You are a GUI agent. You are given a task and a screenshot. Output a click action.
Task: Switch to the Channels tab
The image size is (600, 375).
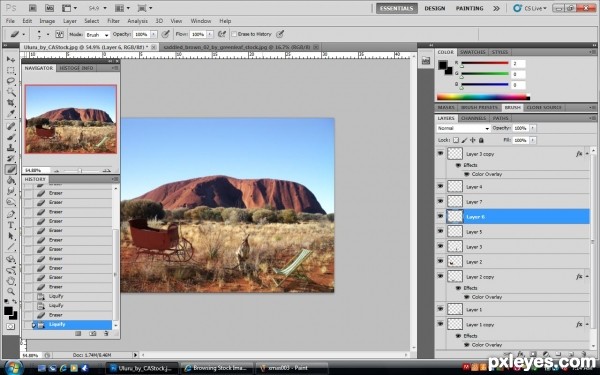click(473, 118)
